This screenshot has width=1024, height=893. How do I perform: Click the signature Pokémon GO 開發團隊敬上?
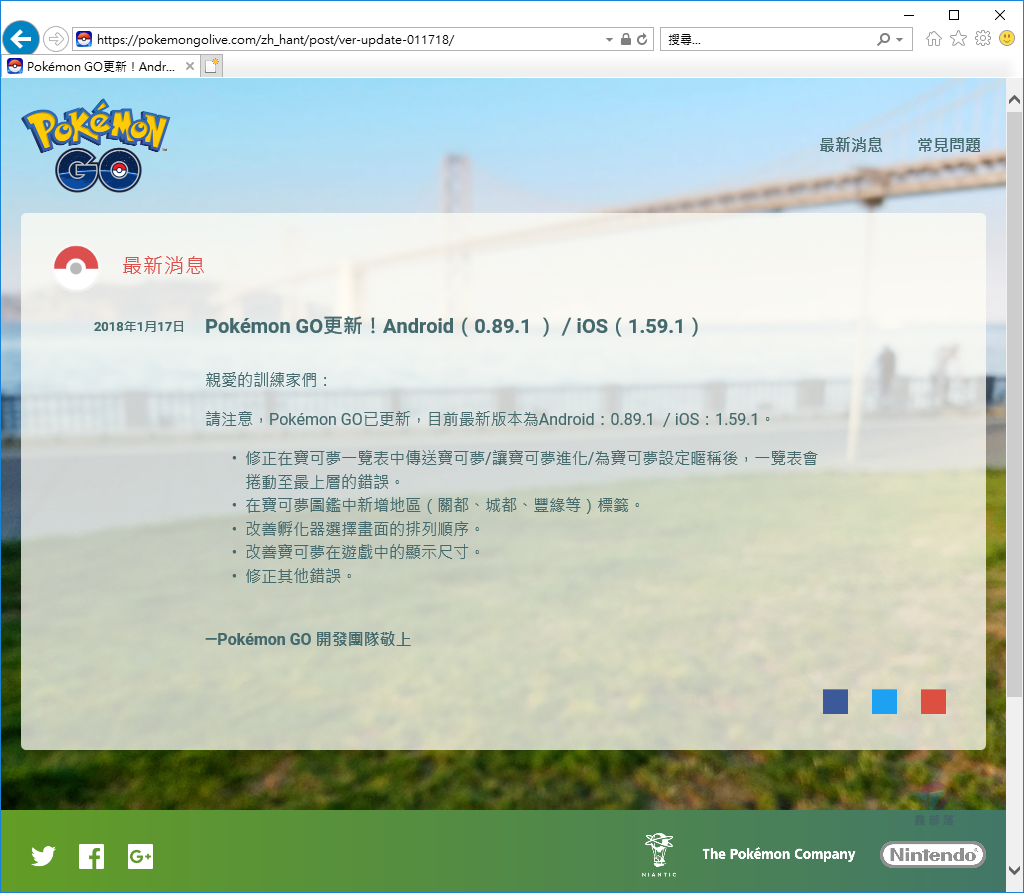(x=308, y=639)
